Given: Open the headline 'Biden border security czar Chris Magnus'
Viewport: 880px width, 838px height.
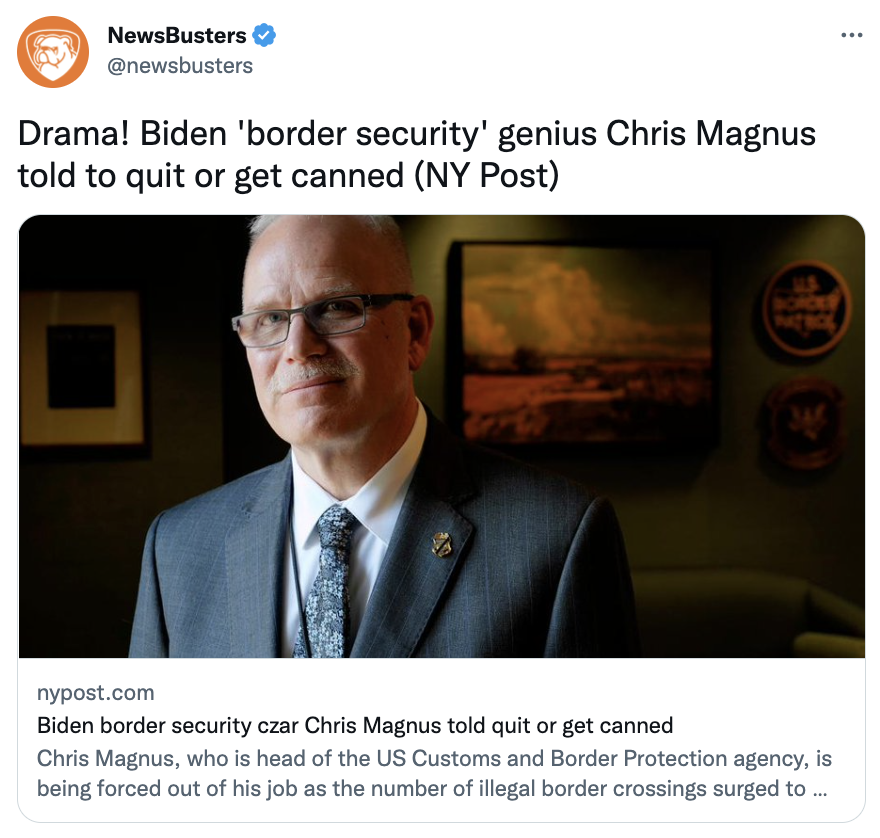Looking at the screenshot, I should click(x=355, y=725).
